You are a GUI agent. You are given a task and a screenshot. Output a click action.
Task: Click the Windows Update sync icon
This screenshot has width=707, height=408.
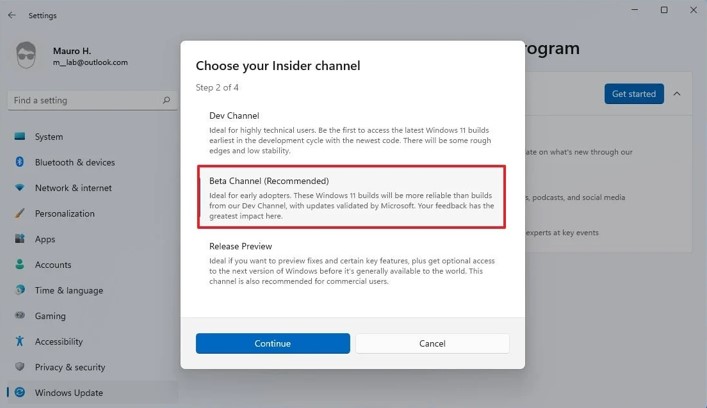point(19,392)
